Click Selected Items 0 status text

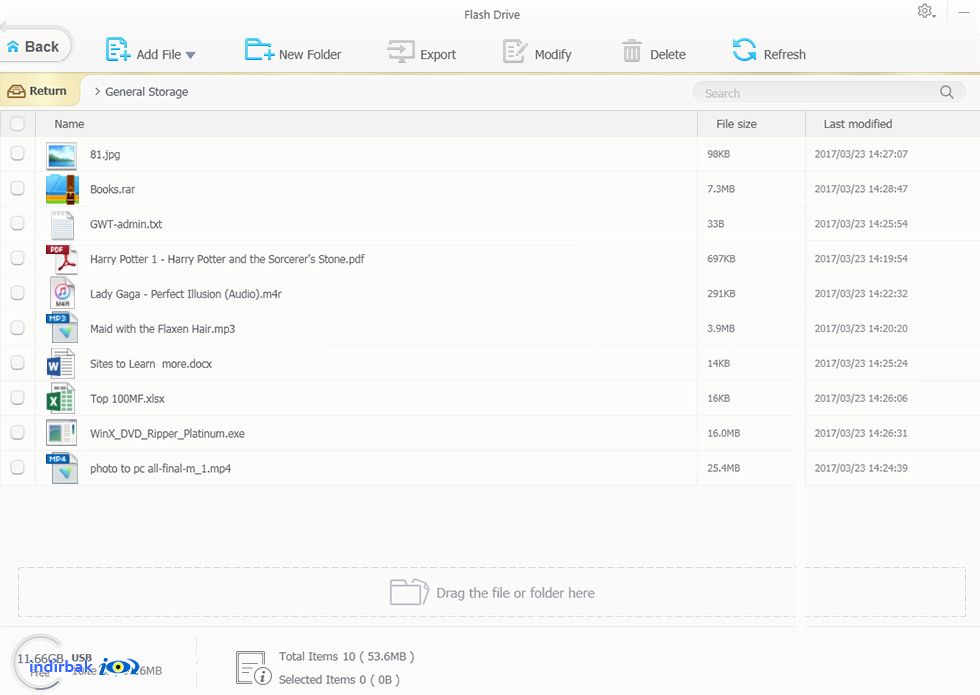coord(339,679)
